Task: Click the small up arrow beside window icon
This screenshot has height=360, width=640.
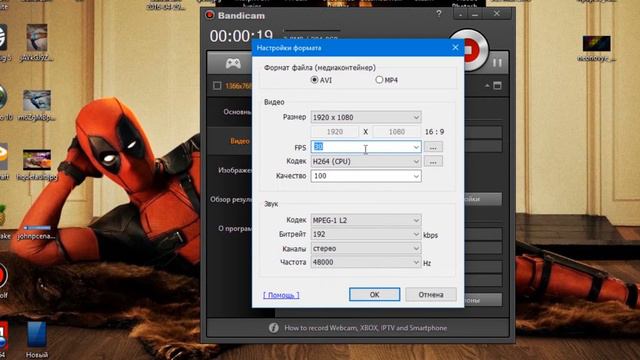Action: click(487, 86)
